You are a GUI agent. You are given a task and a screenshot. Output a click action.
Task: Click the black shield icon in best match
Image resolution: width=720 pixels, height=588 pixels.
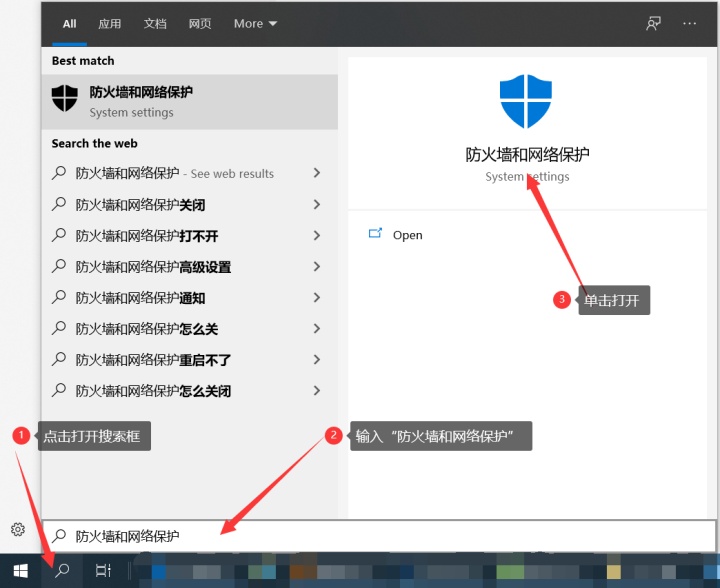click(x=65, y=98)
